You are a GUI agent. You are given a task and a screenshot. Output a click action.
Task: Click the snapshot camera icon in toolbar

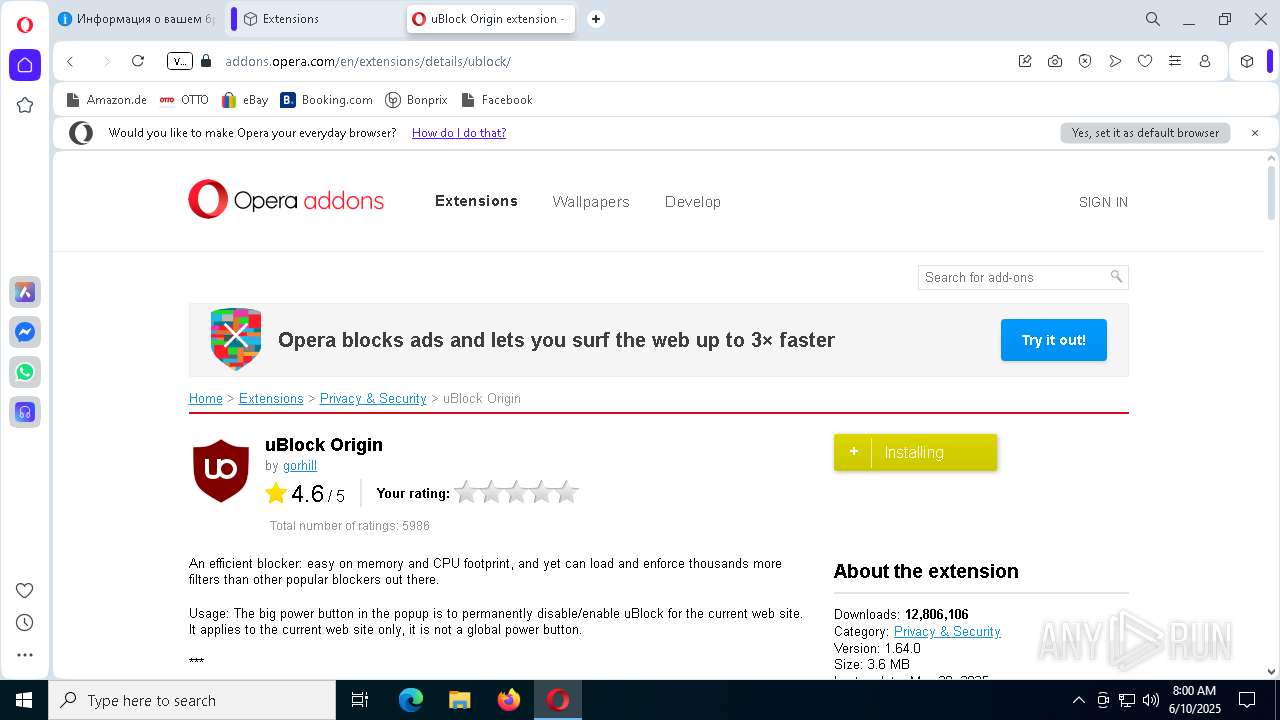coord(1055,61)
